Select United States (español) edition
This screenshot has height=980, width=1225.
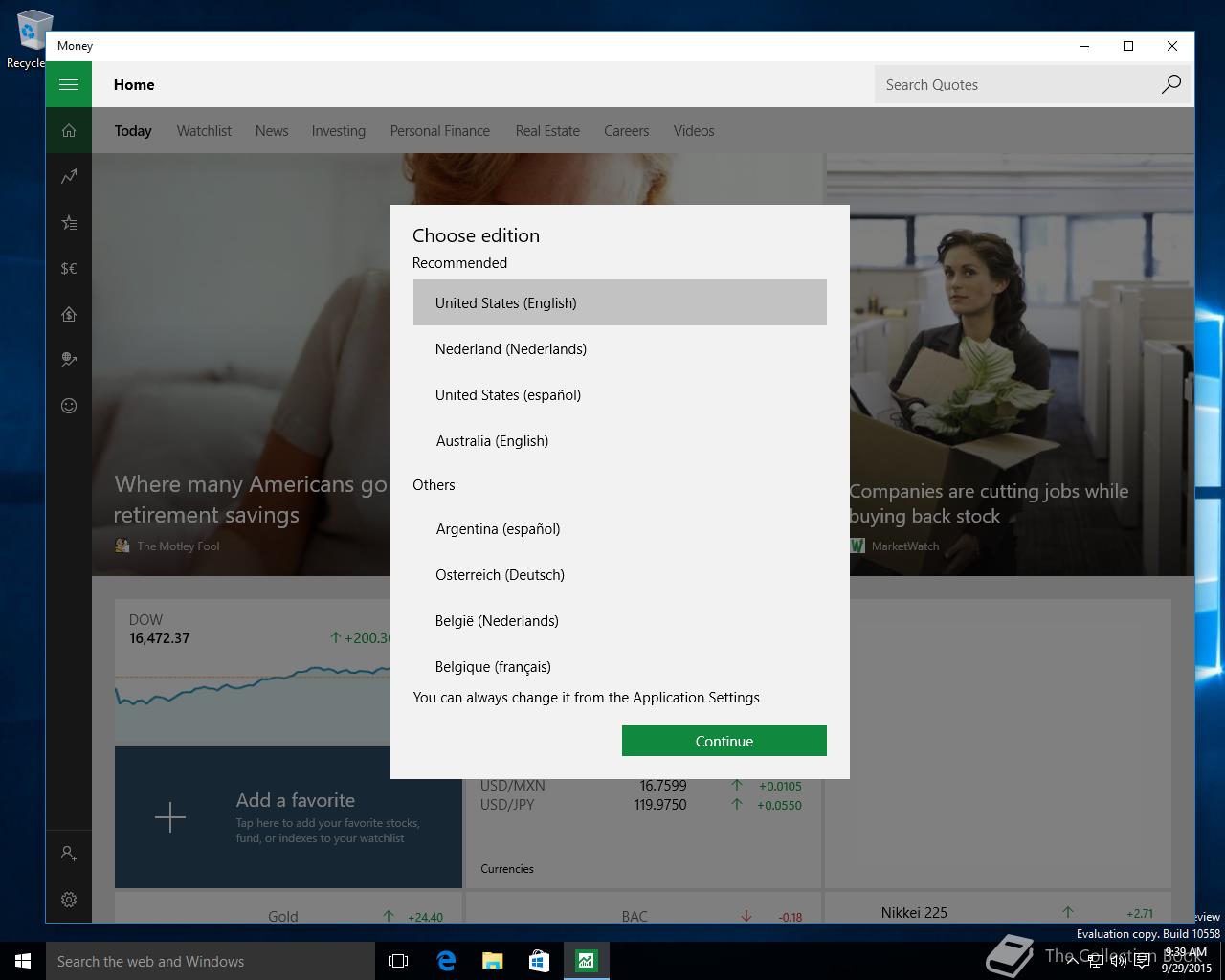[x=620, y=394]
